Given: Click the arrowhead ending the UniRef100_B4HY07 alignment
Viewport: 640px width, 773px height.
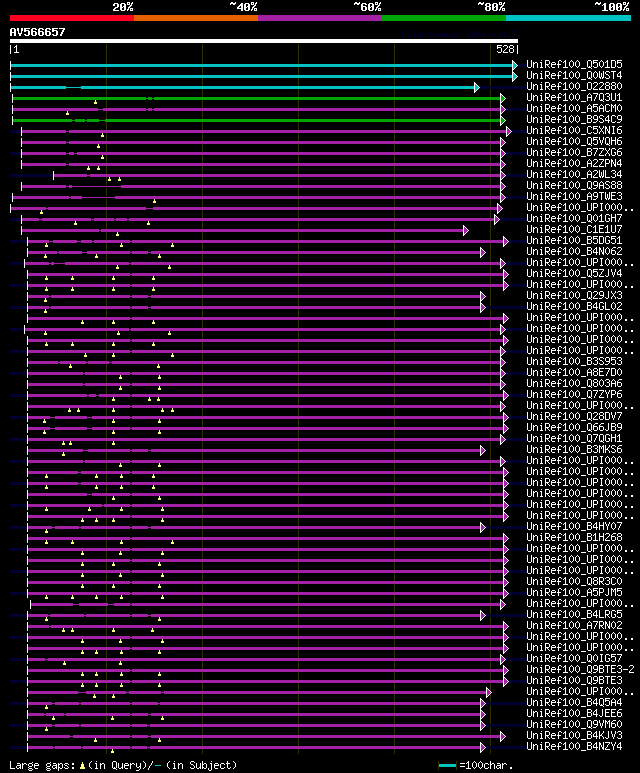Looking at the screenshot, I should [483, 527].
